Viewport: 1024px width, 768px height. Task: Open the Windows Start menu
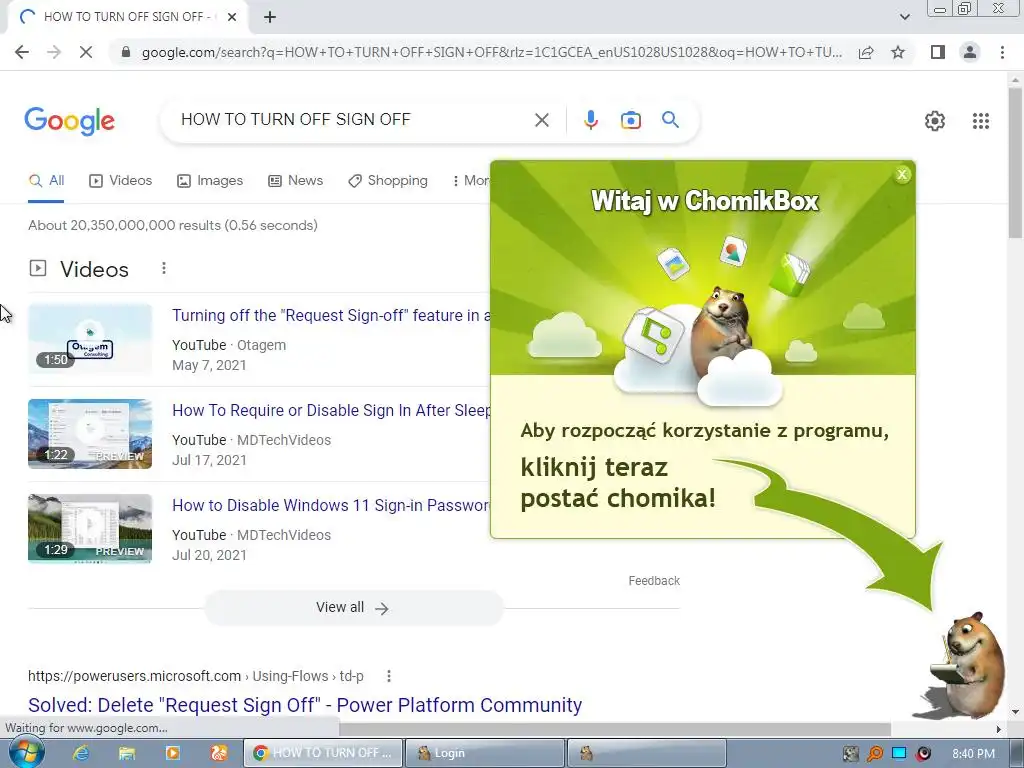[25, 752]
